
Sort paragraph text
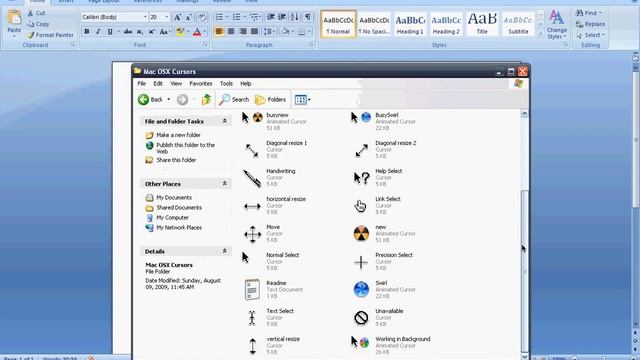point(295,17)
